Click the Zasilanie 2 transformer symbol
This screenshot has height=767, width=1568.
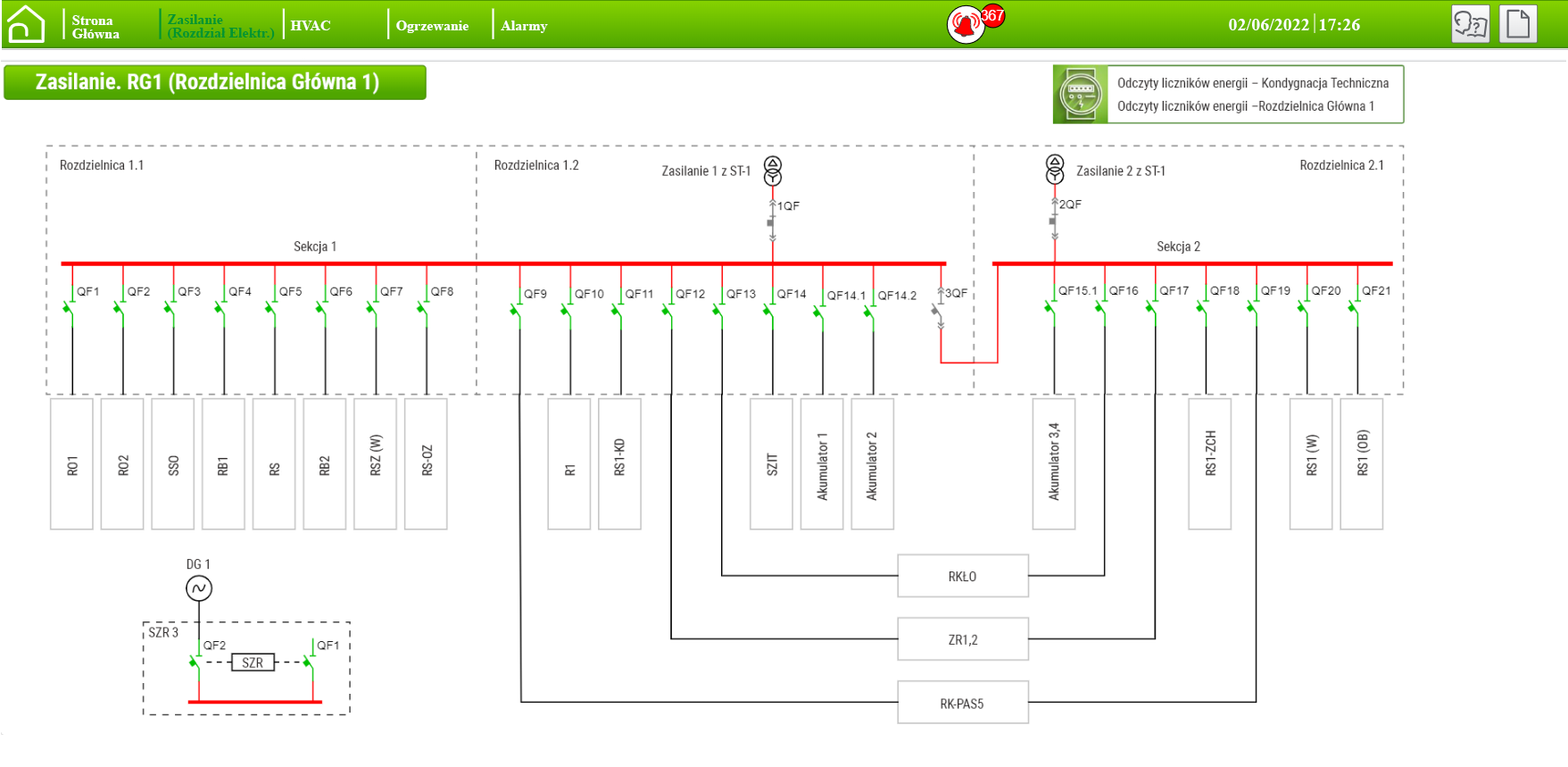click(1055, 169)
